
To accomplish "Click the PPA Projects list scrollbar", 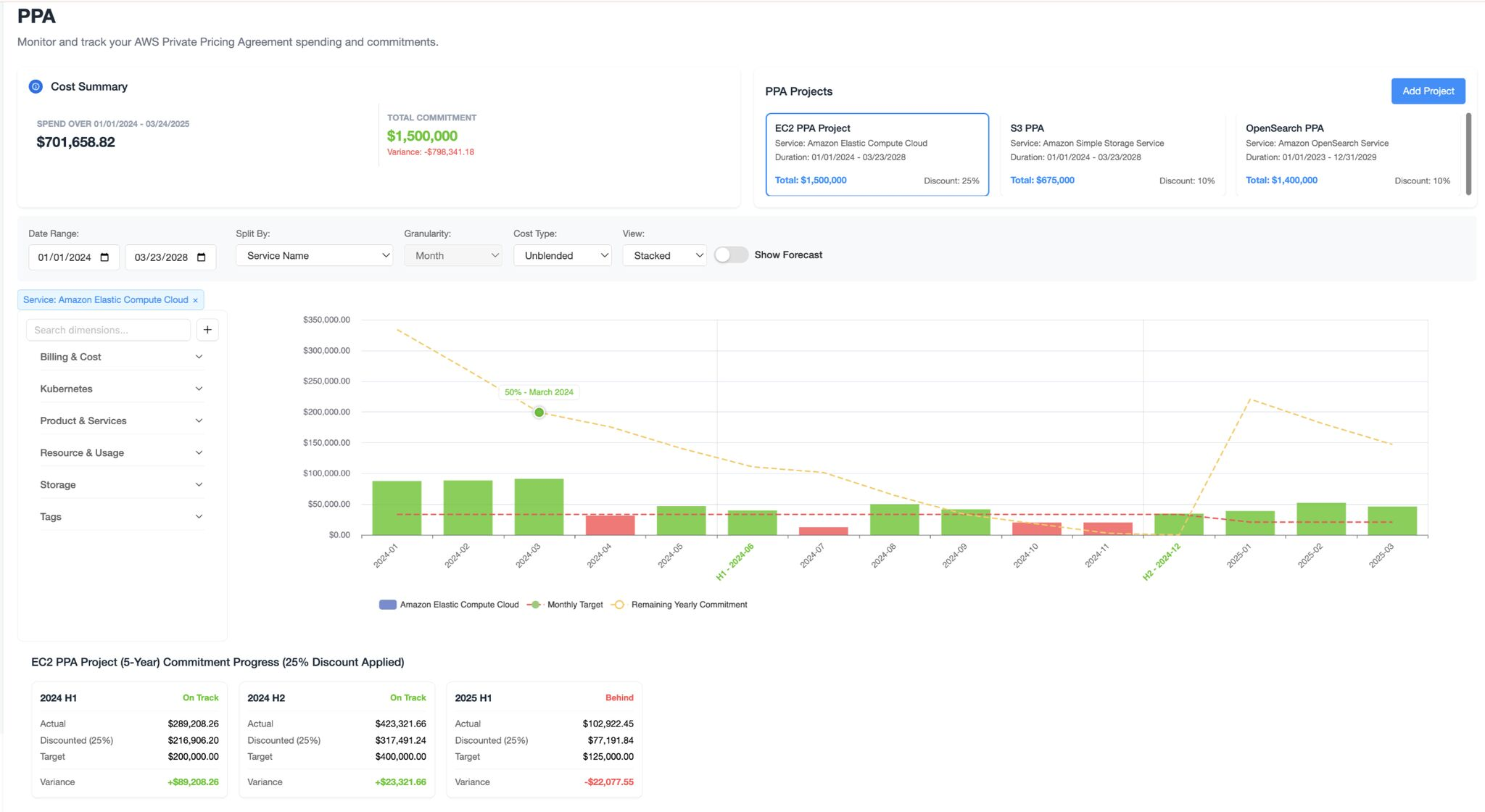I will coord(1468,154).
